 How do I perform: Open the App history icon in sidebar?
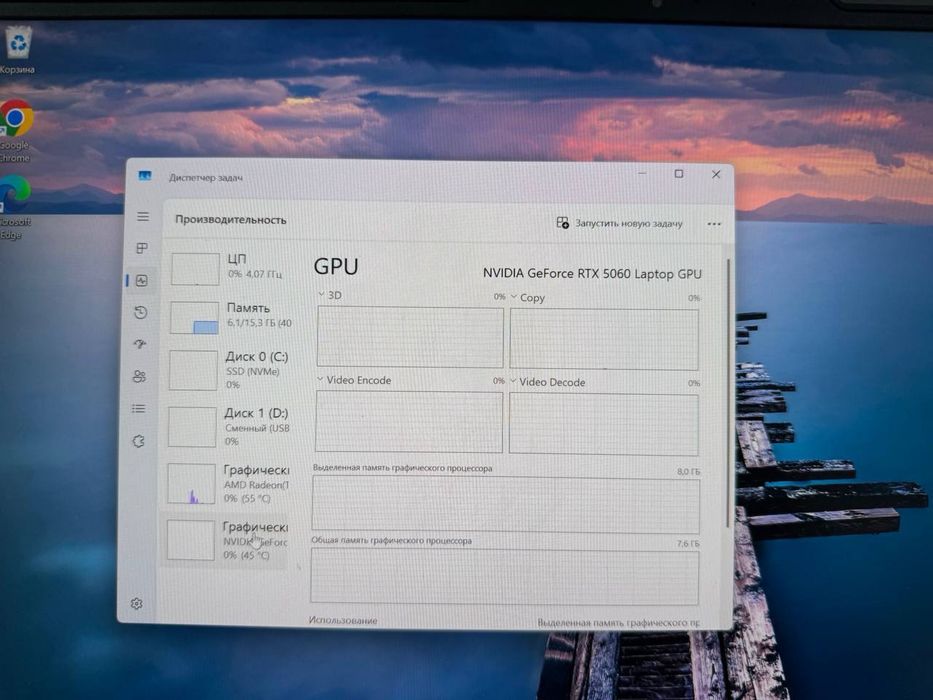coord(141,312)
